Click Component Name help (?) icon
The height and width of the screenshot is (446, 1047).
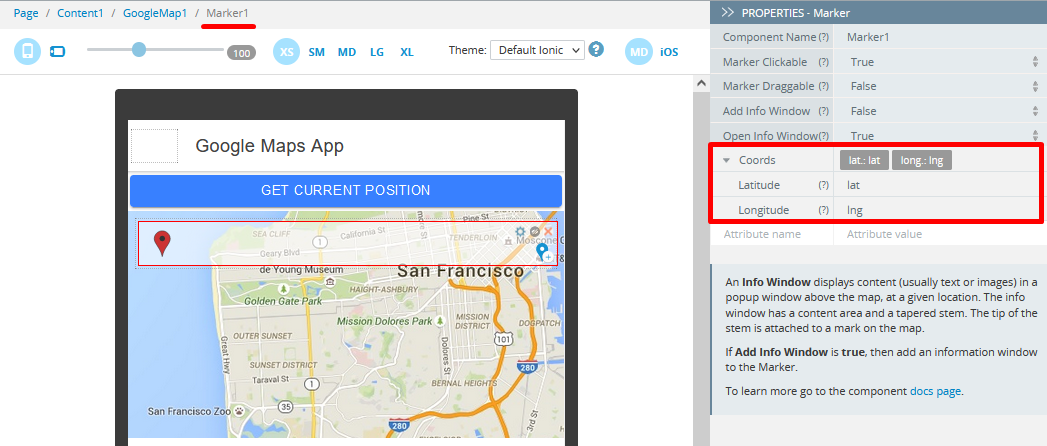[823, 37]
